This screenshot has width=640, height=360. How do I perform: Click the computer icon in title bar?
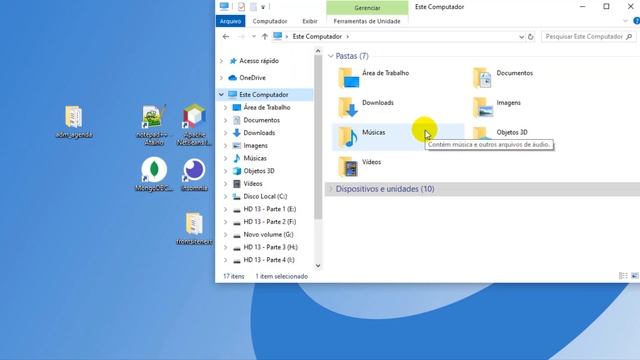tap(224, 6)
